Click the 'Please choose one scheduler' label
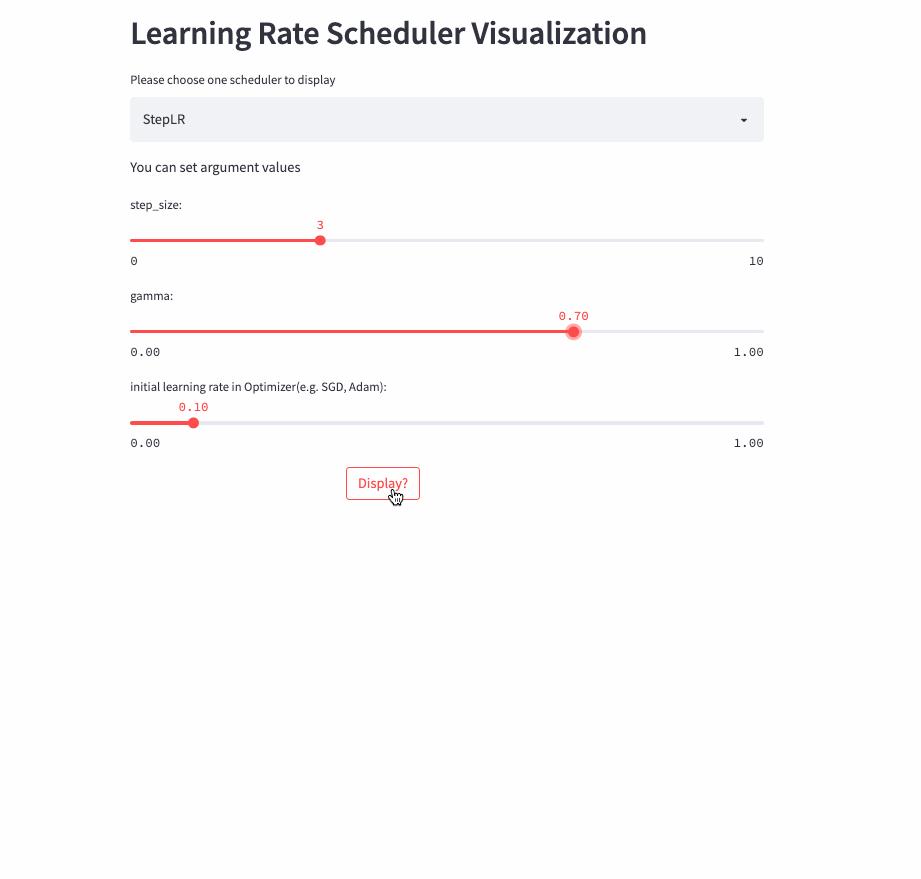 pyautogui.click(x=233, y=80)
